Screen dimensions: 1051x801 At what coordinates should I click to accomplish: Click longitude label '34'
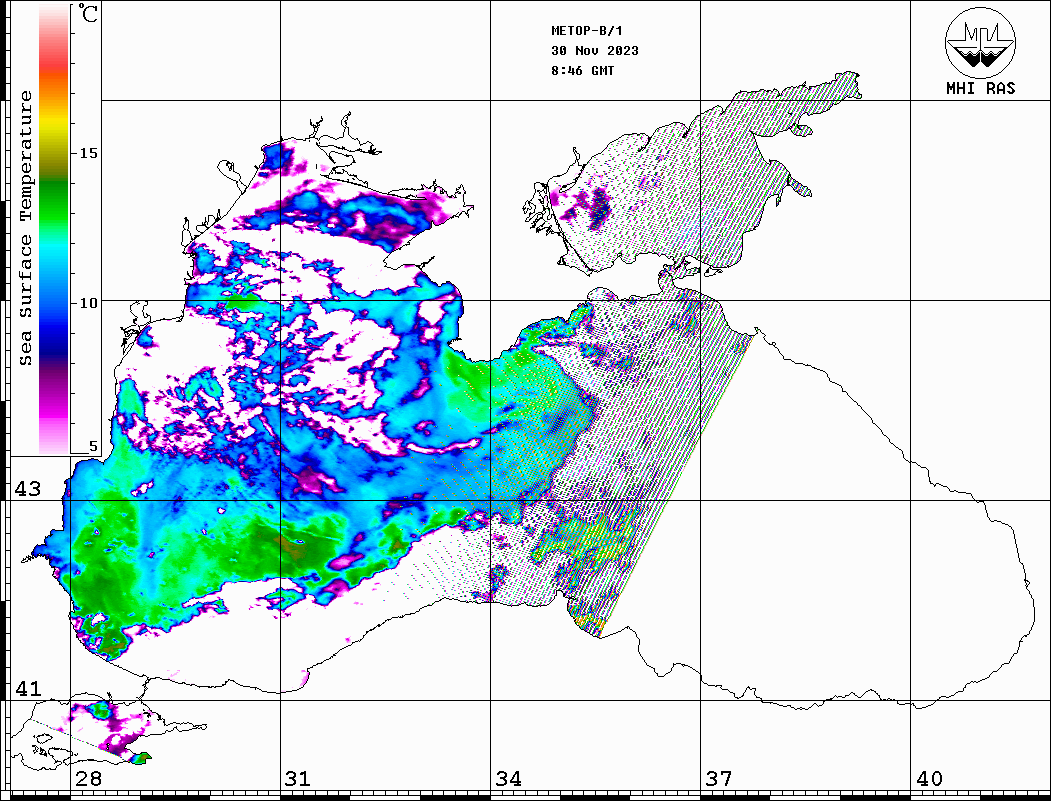click(x=508, y=778)
